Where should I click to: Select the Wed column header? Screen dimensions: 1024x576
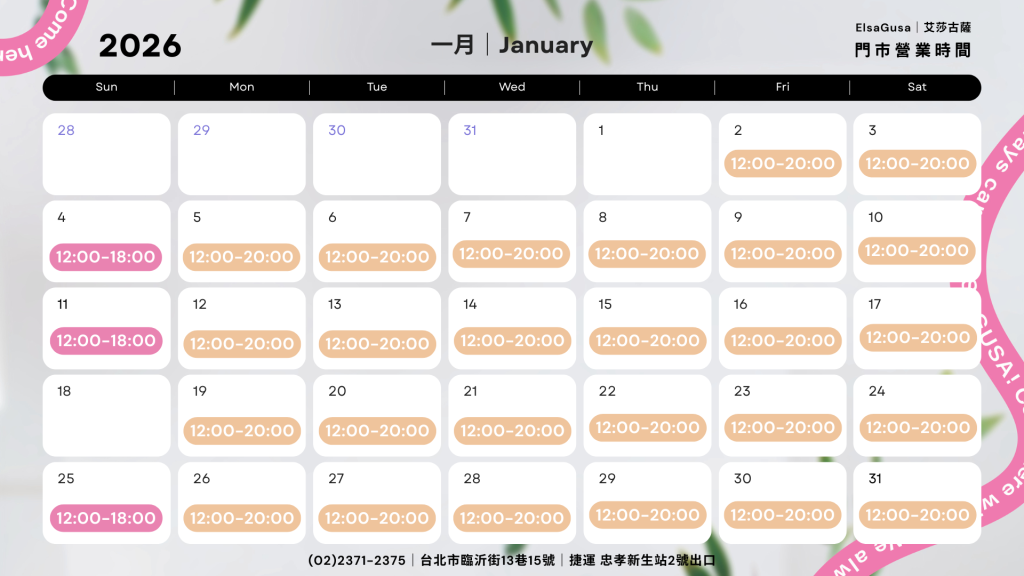512,87
